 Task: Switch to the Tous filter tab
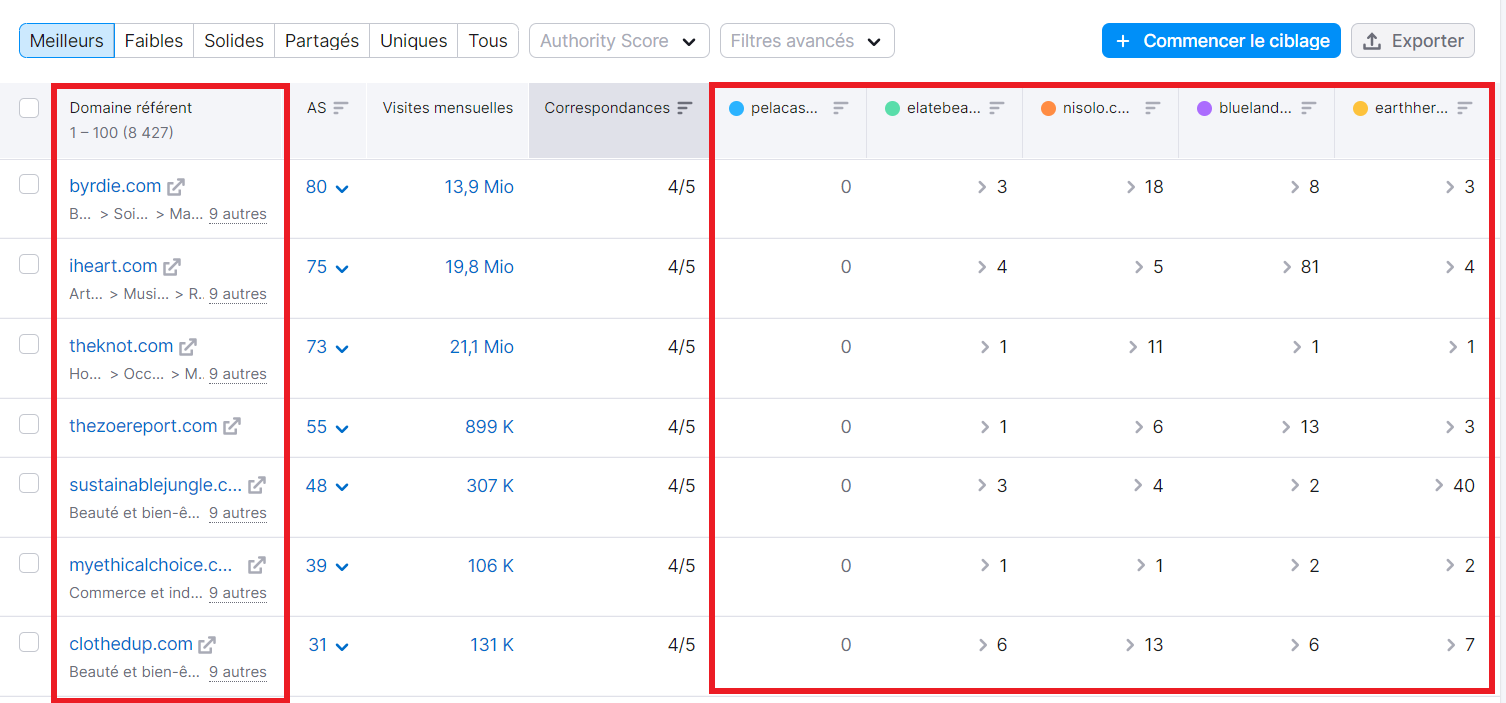[x=487, y=41]
